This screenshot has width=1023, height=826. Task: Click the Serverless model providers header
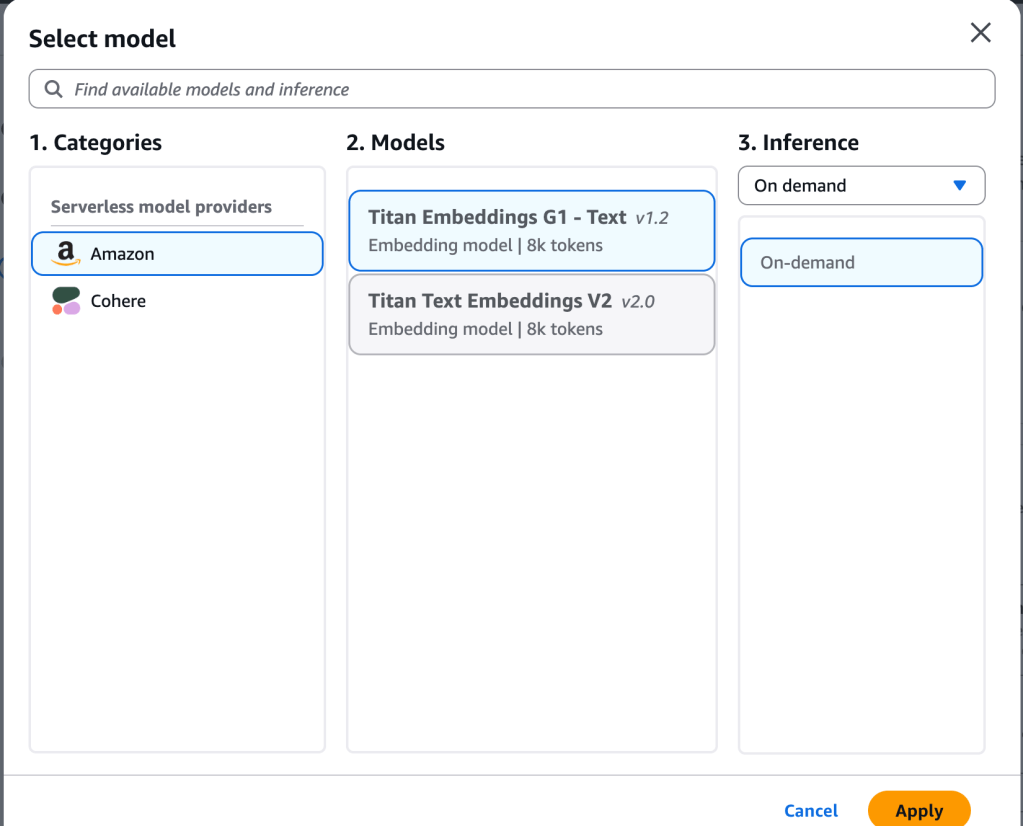coord(161,207)
